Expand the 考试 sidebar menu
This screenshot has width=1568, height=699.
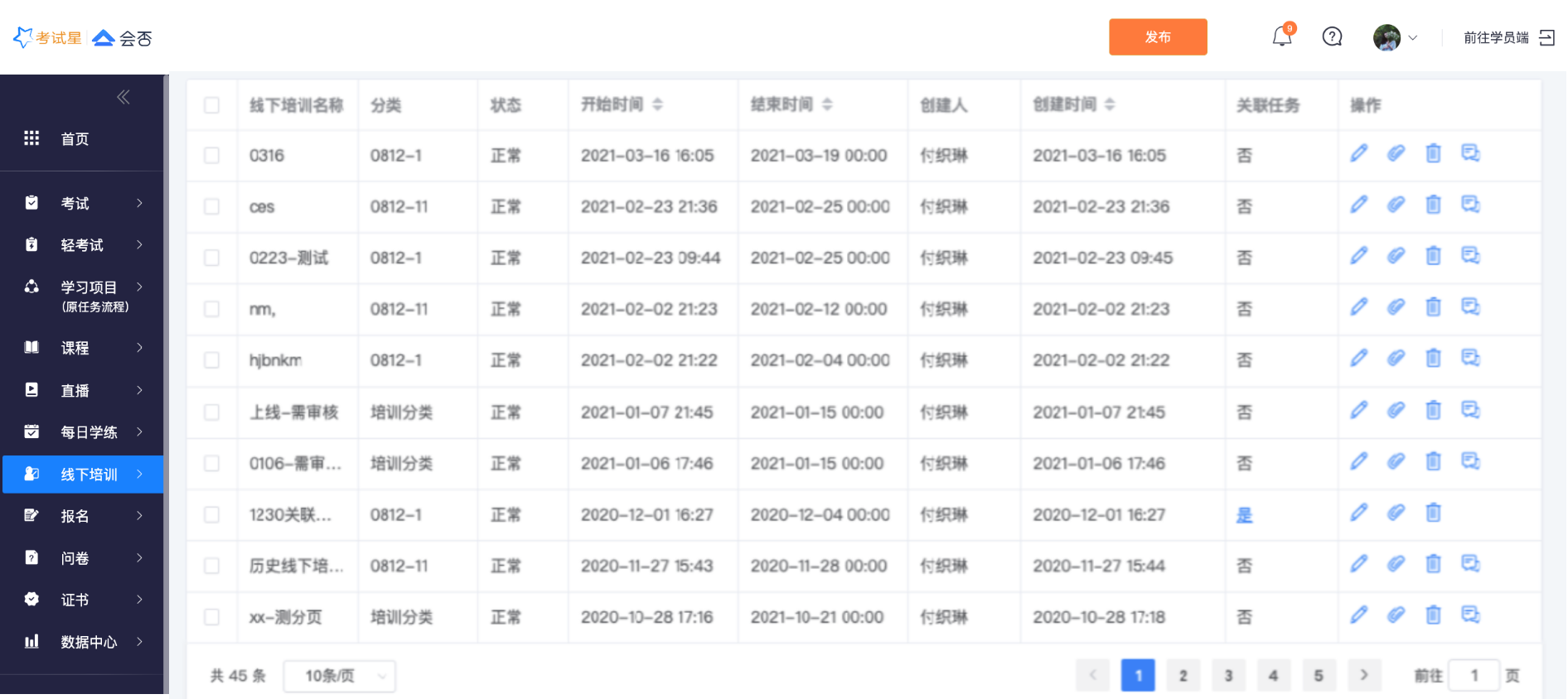click(x=83, y=204)
